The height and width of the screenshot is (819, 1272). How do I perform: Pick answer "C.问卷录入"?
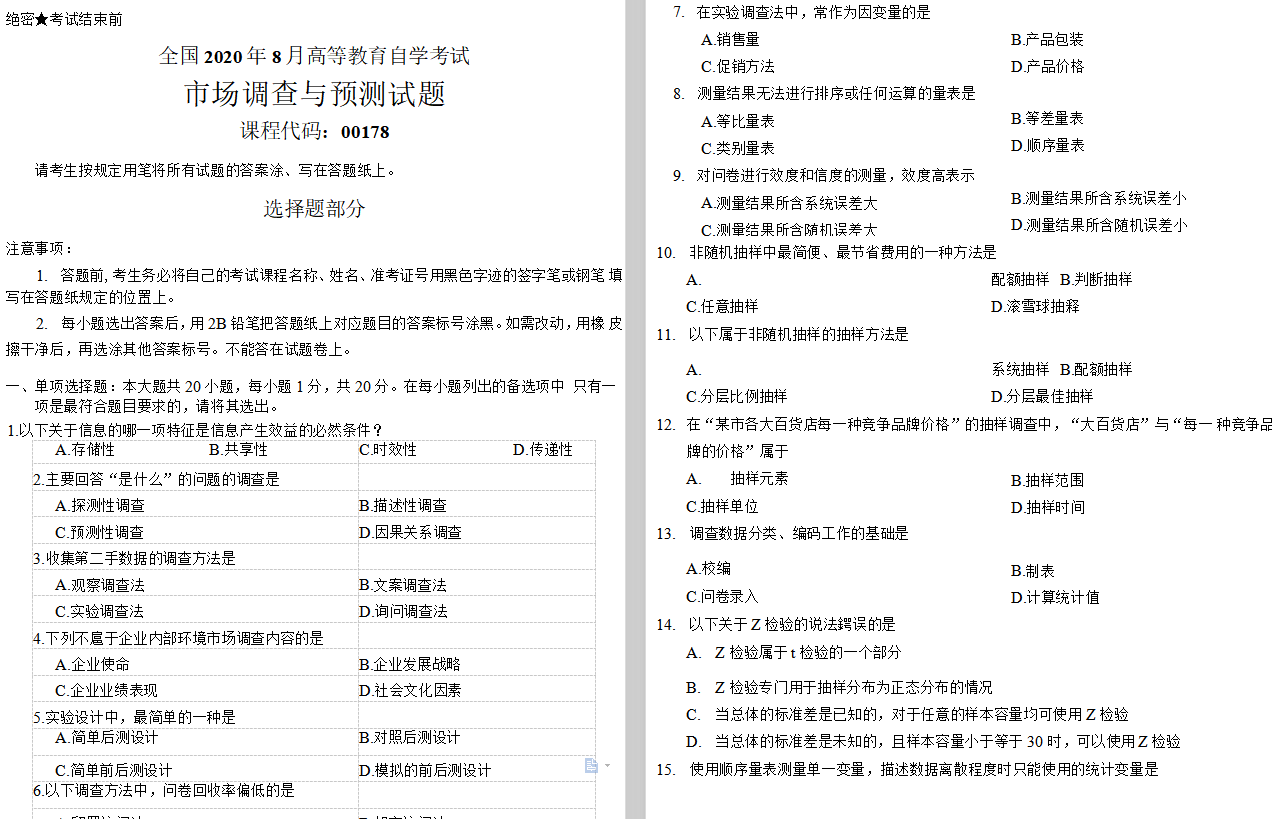tap(722, 597)
